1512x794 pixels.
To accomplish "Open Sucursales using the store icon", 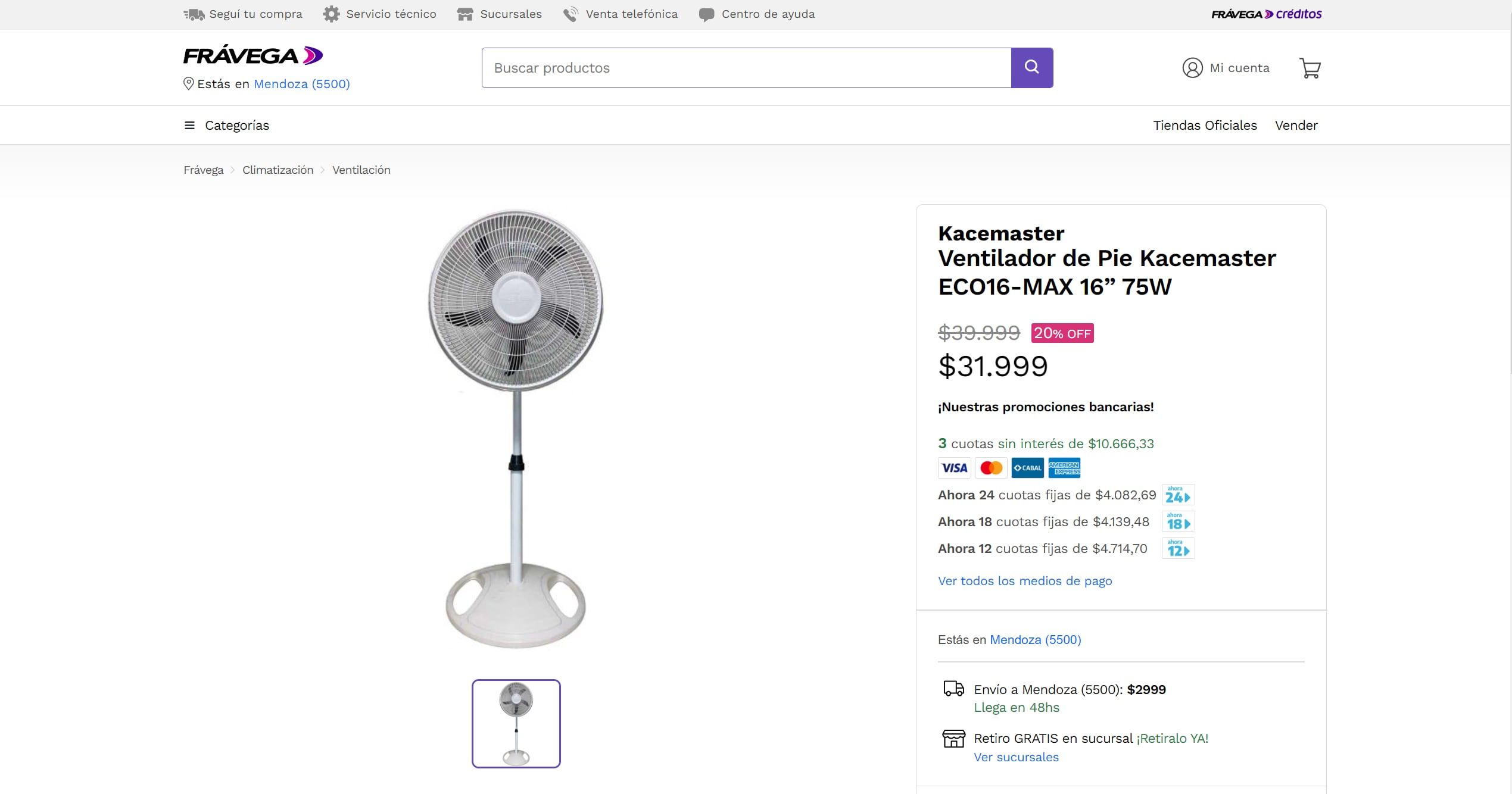I will 464,14.
